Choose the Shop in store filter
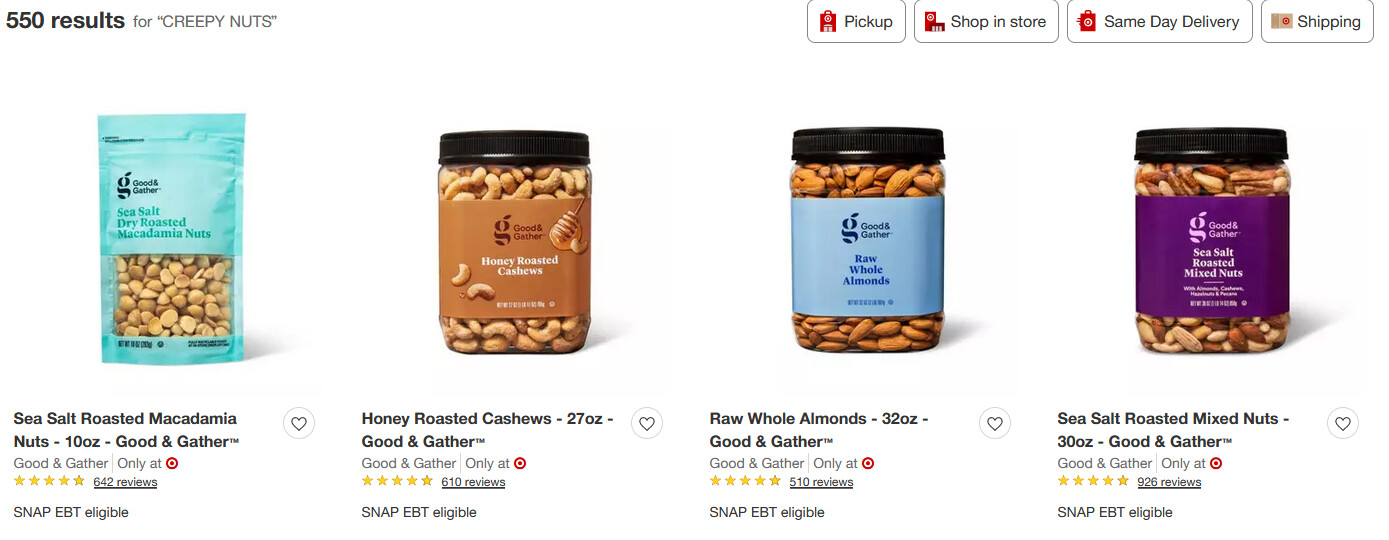The width and height of the screenshot is (1389, 540). point(986,21)
